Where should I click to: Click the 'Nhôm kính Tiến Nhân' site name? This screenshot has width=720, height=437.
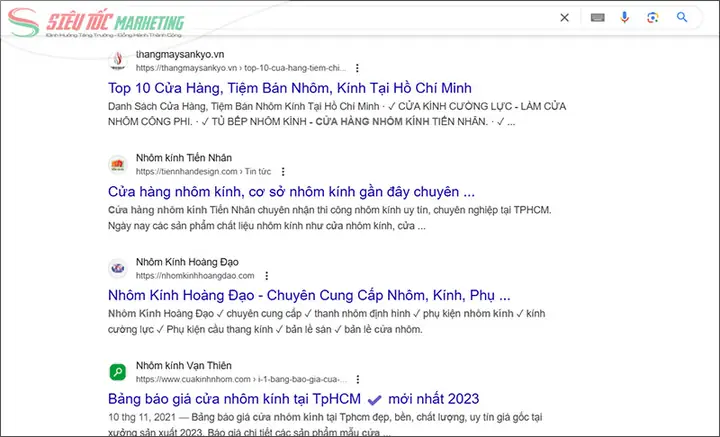click(184, 158)
